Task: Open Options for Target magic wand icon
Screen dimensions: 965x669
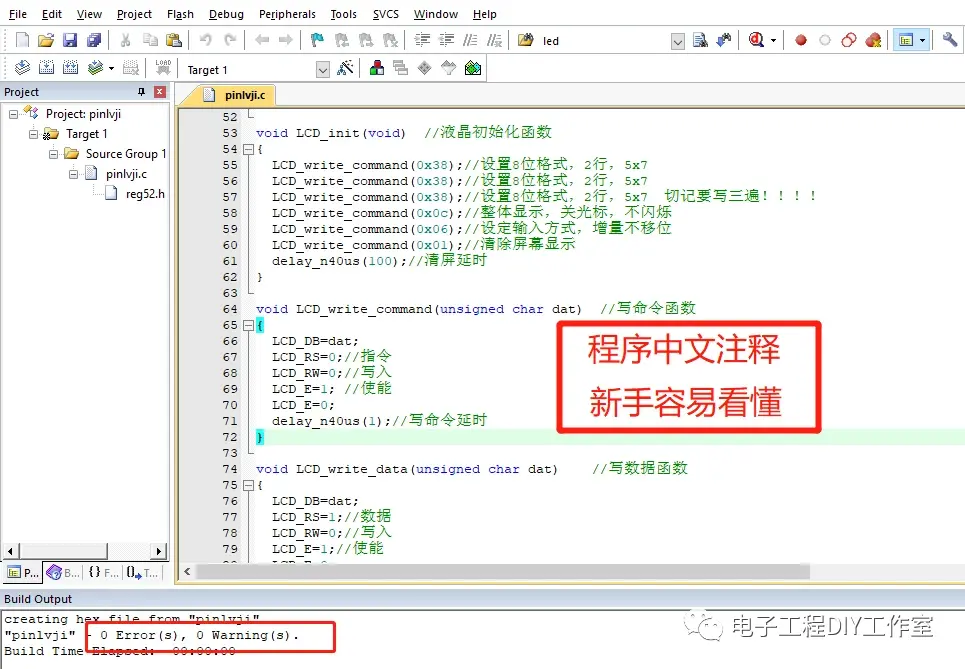Action: 345,68
